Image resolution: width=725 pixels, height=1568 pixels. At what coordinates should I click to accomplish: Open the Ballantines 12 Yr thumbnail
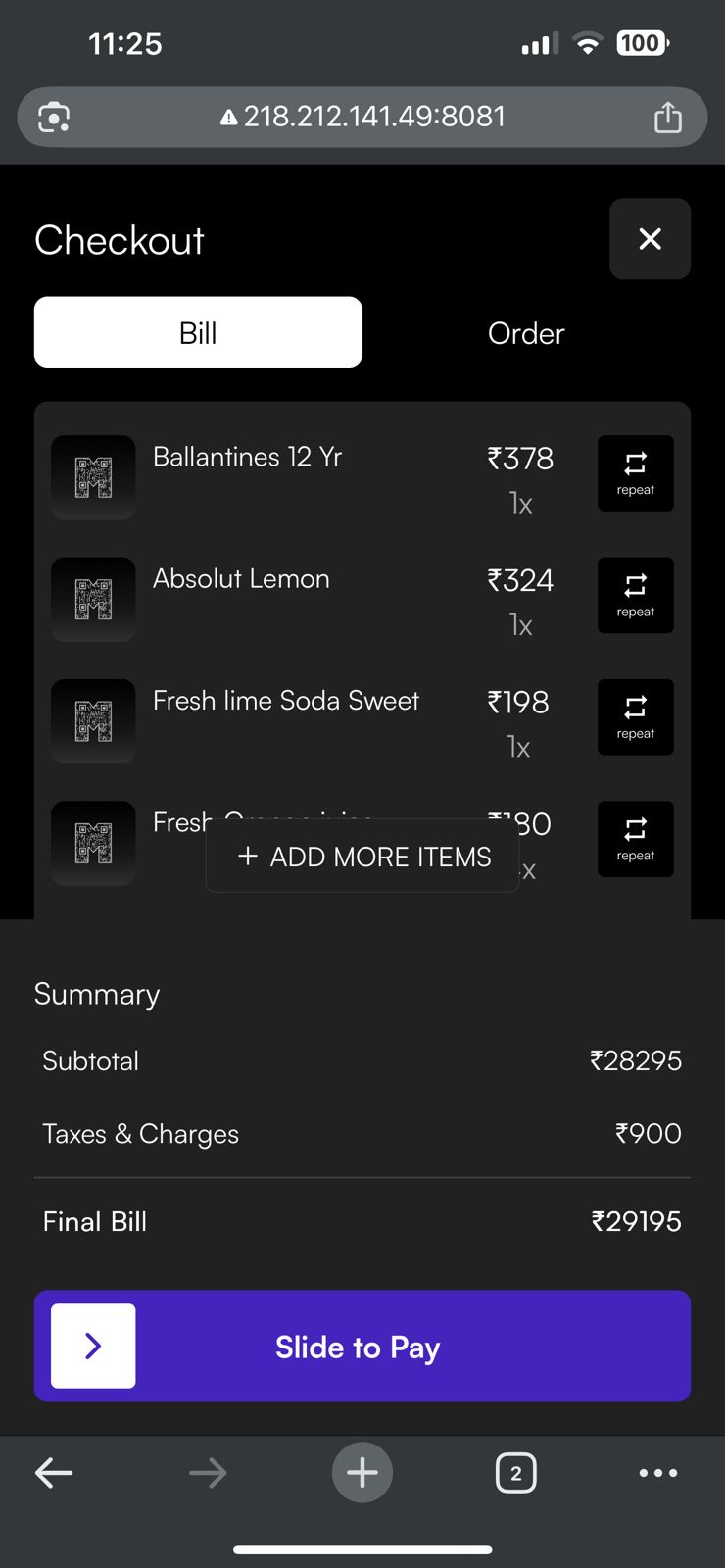pos(93,477)
